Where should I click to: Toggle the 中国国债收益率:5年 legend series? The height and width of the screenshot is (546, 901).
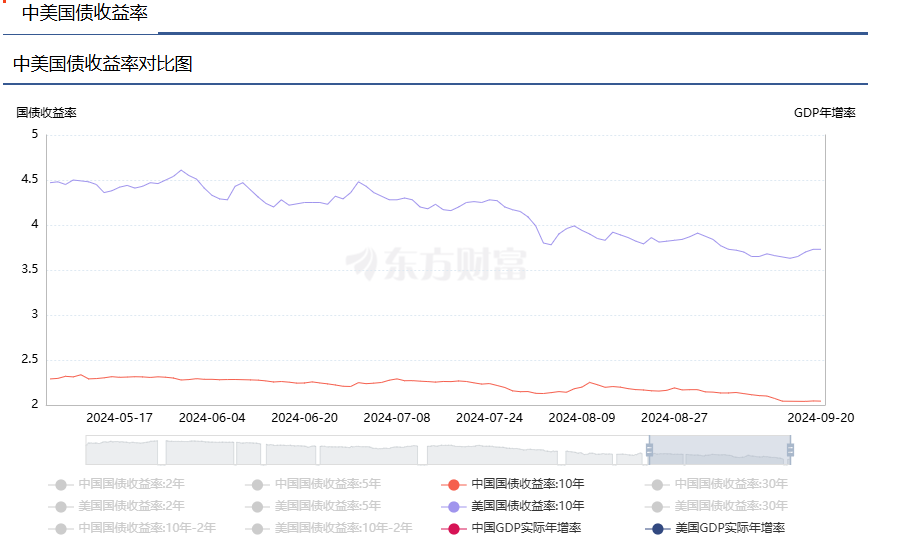click(313, 484)
